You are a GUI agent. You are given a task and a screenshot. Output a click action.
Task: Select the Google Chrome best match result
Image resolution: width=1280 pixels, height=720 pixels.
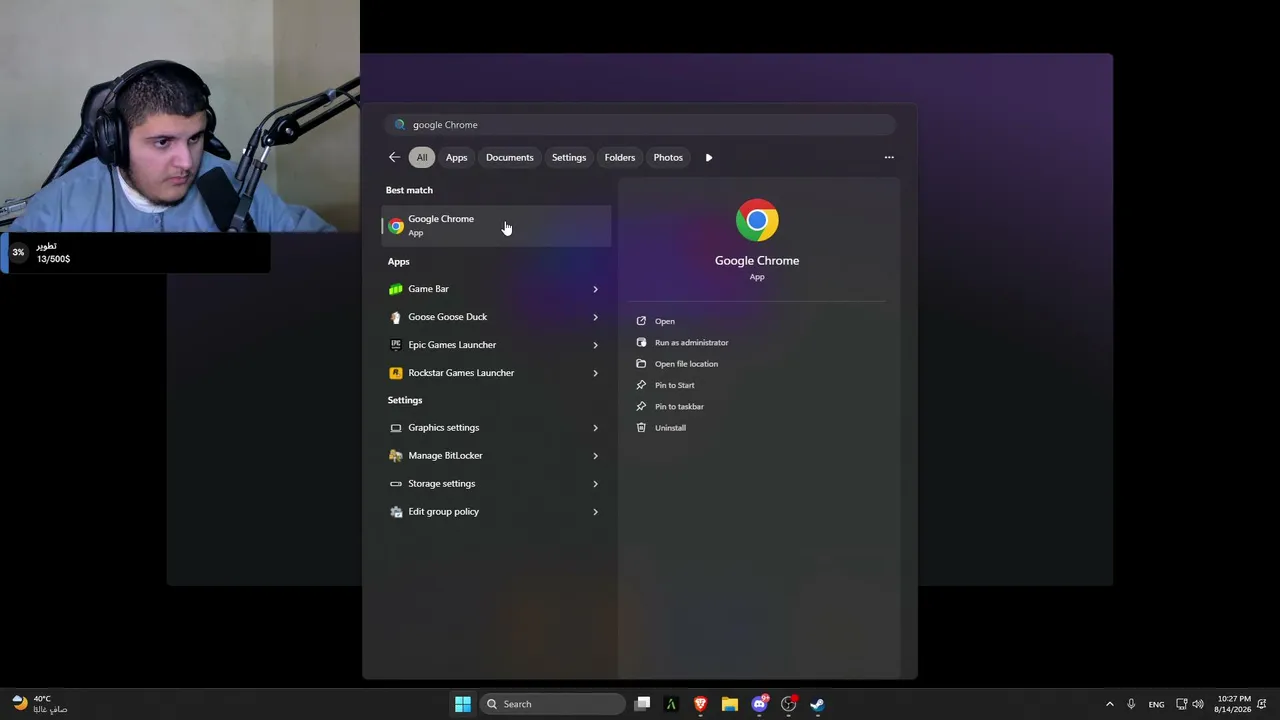point(496,226)
